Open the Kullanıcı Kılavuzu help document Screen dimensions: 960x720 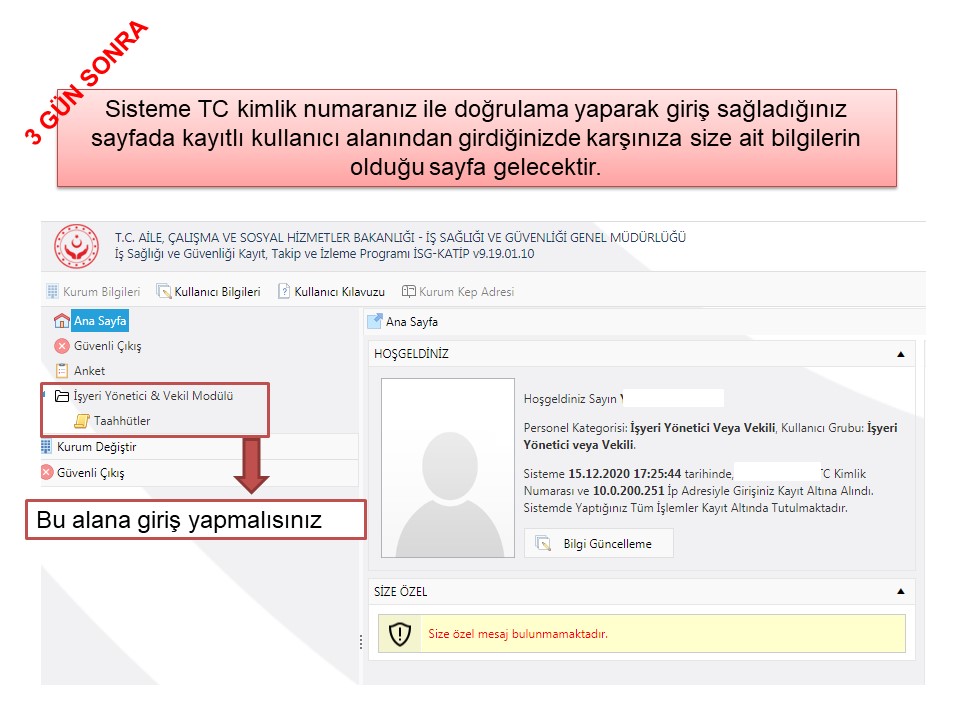coord(331,292)
